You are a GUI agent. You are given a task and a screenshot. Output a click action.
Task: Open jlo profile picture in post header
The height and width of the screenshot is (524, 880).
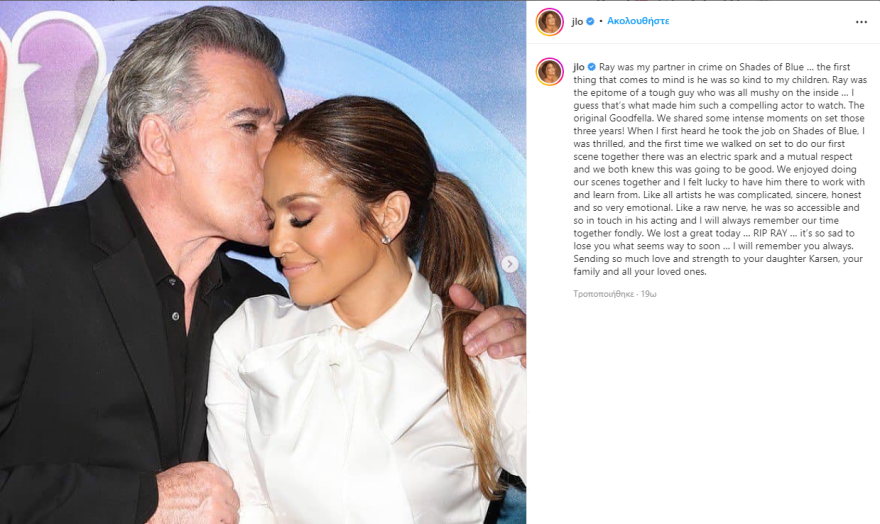point(549,22)
